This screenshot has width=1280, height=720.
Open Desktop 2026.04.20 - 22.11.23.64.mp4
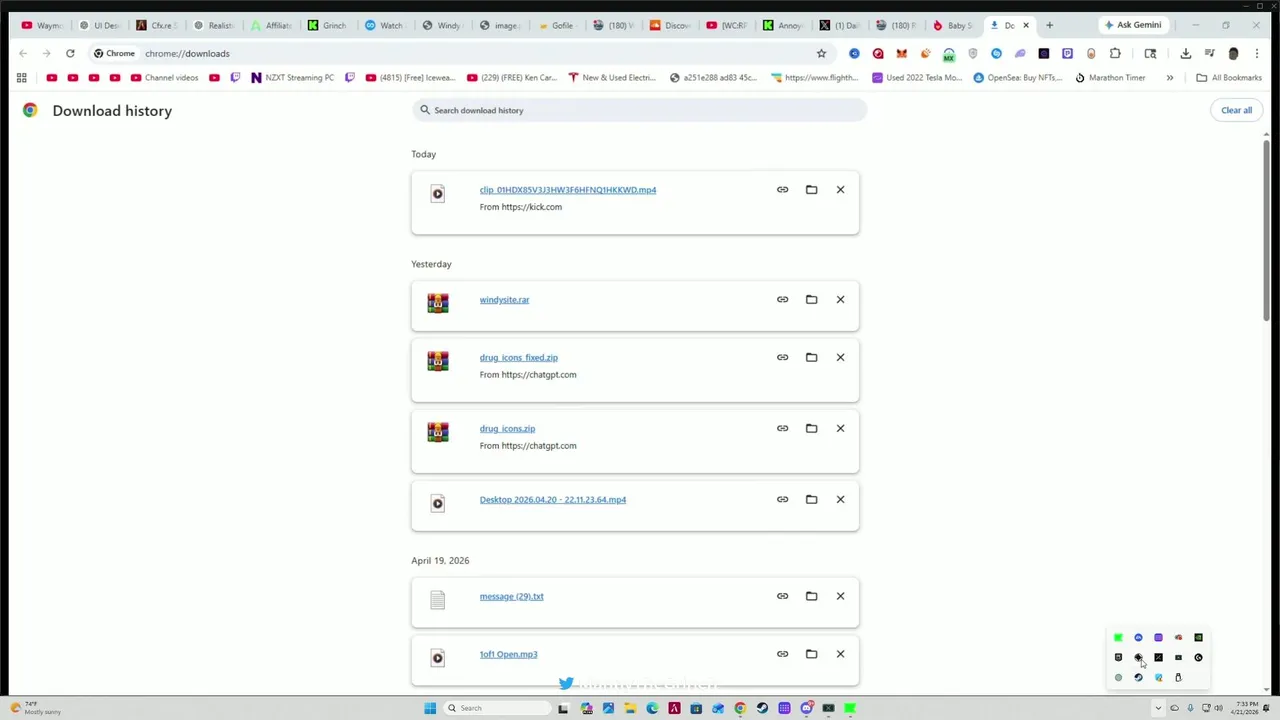553,499
